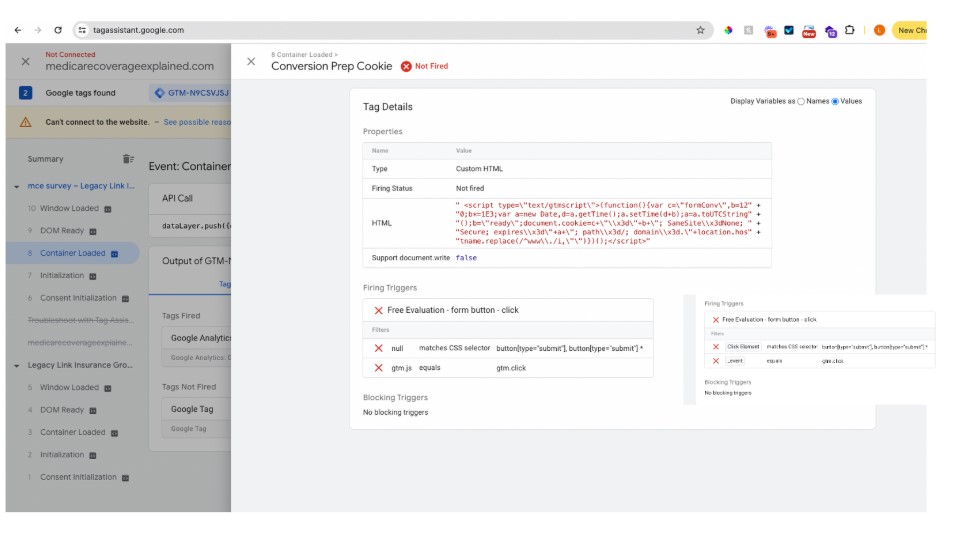
Task: Click the HTML script code value
Action: [x=608, y=223]
